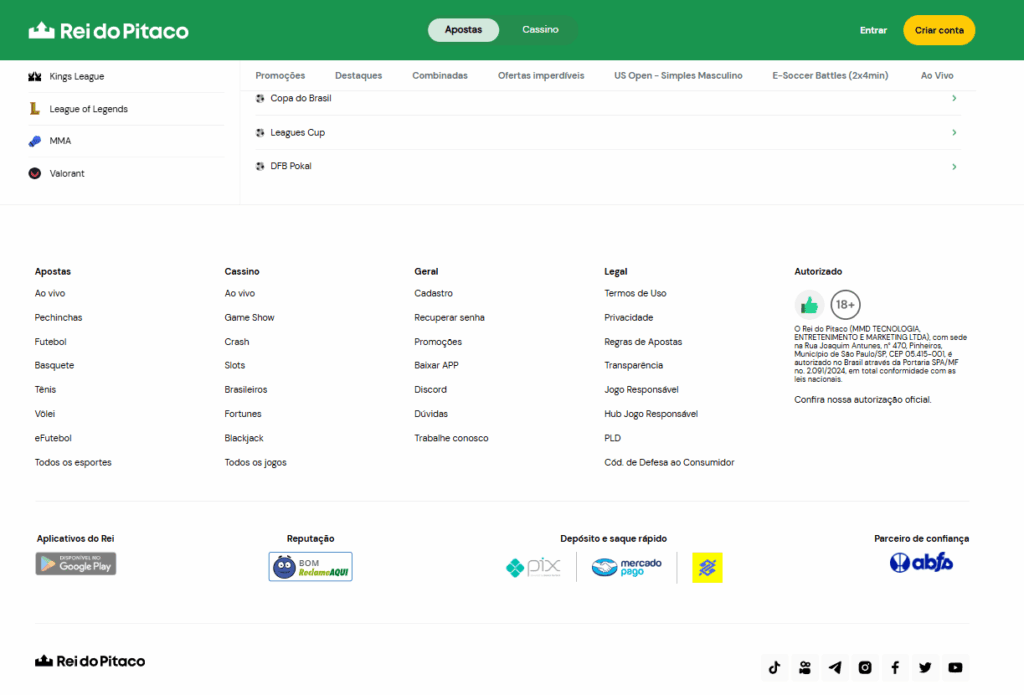Switch to Apostas in the header toggle
The height and width of the screenshot is (695, 1024).
[463, 30]
